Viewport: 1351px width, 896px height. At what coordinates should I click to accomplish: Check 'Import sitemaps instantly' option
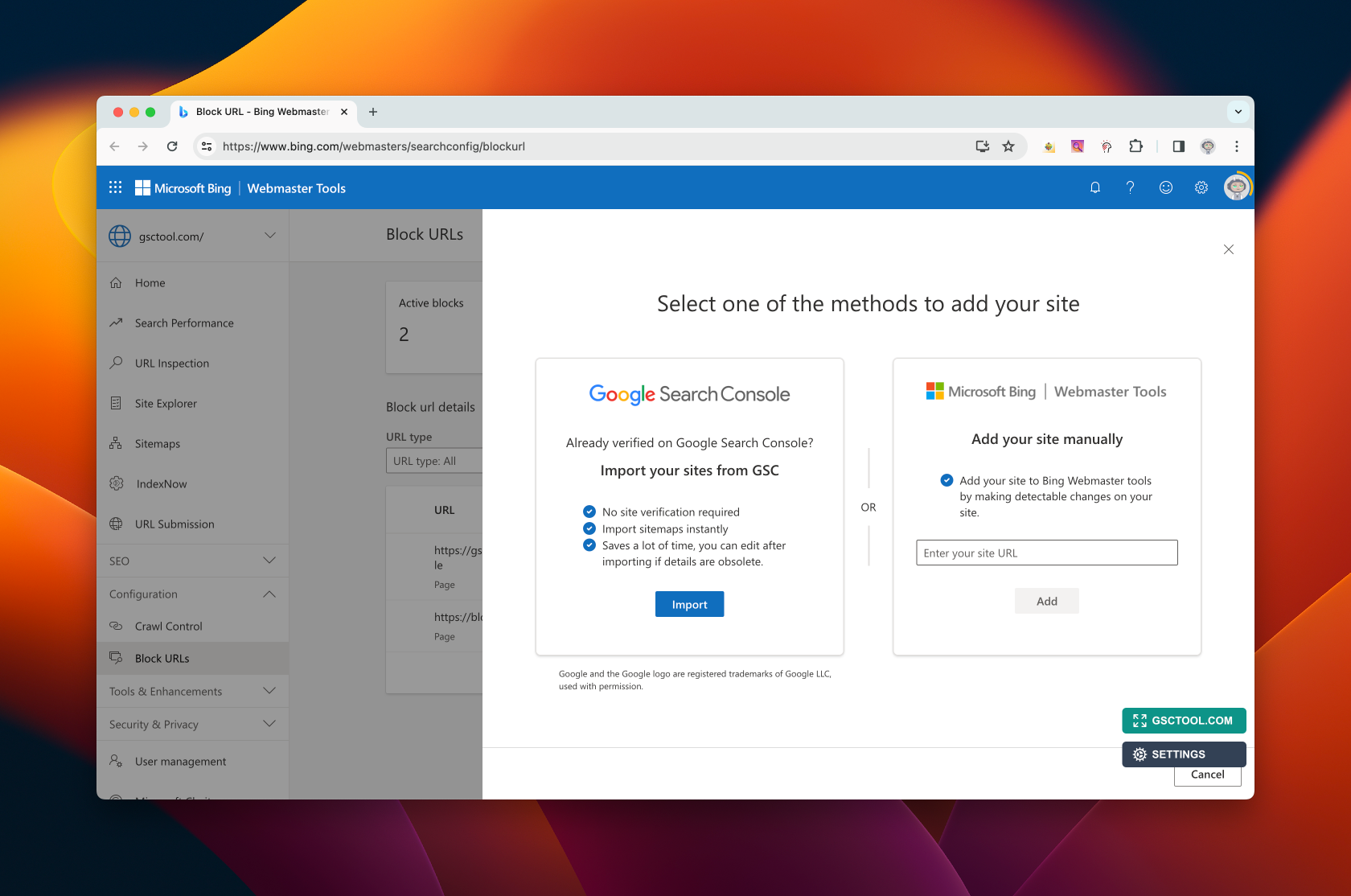588,528
